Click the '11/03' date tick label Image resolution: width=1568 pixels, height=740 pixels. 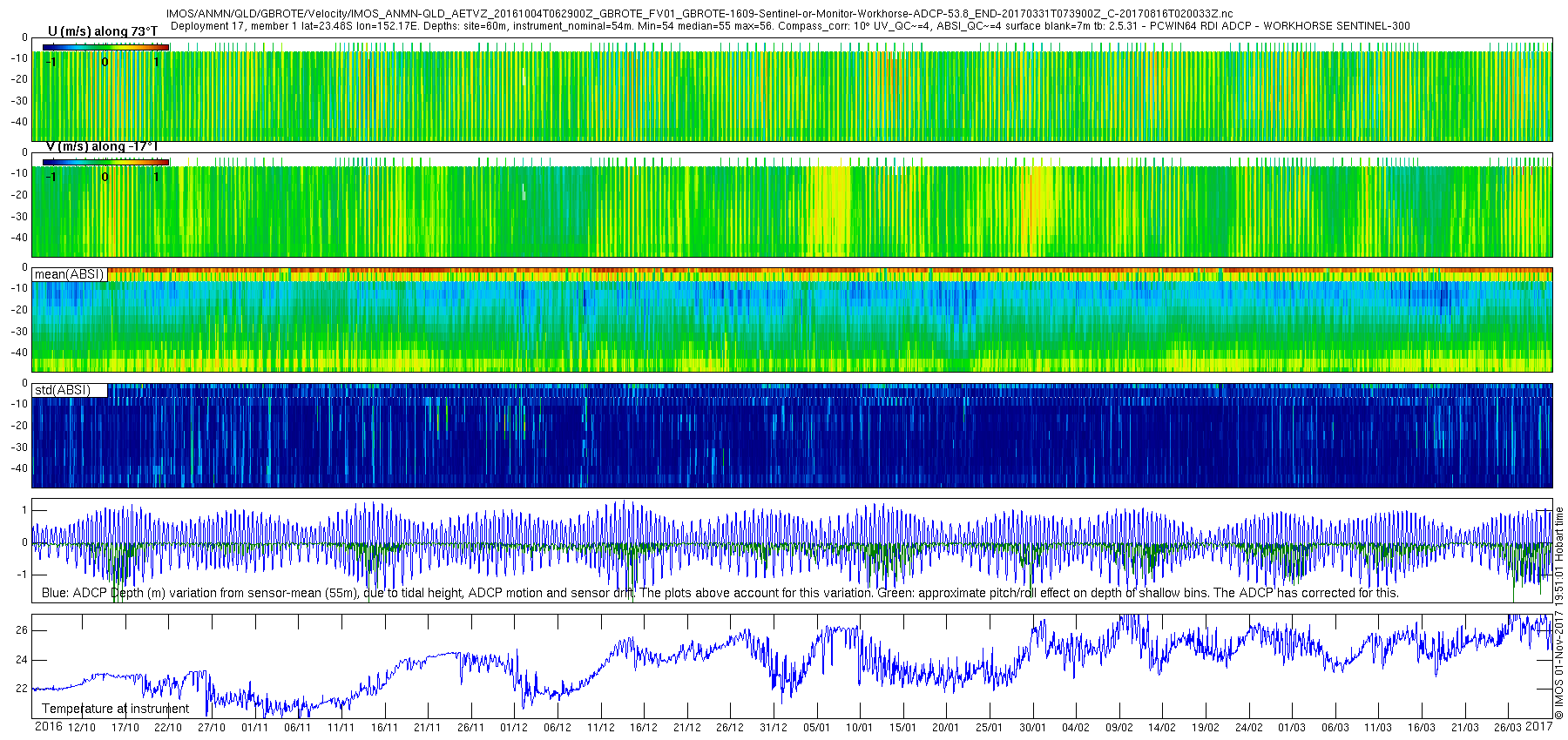[x=1378, y=728]
